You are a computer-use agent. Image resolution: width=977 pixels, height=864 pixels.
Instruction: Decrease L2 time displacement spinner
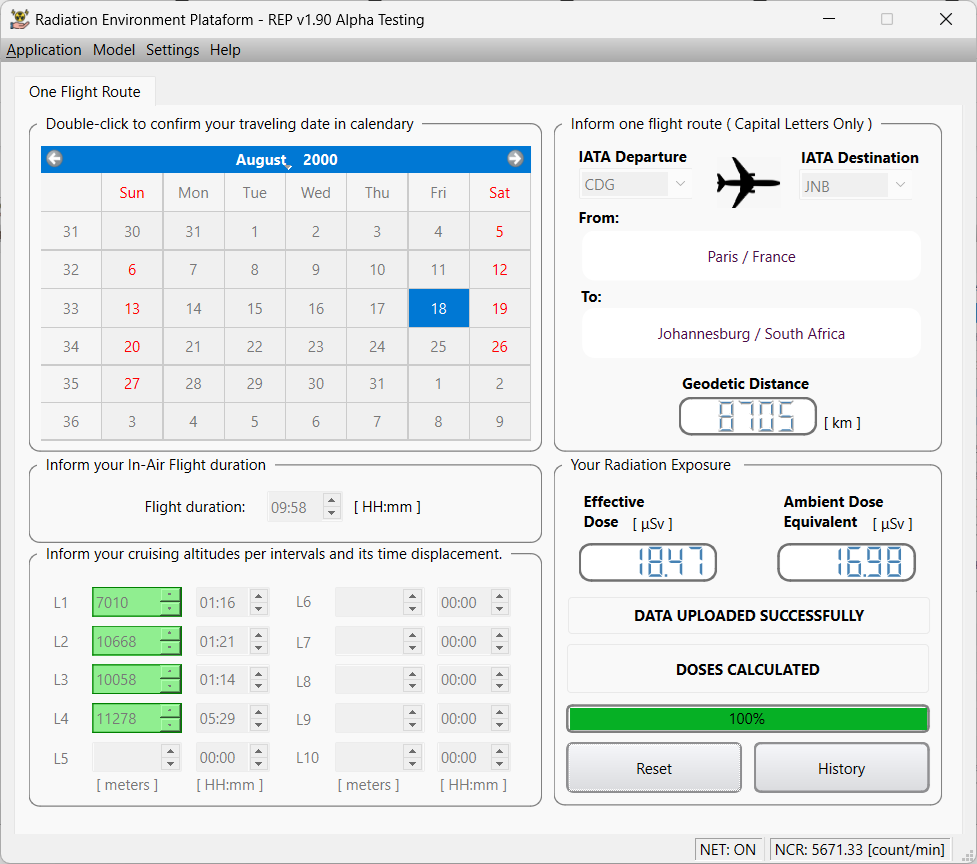point(258,648)
